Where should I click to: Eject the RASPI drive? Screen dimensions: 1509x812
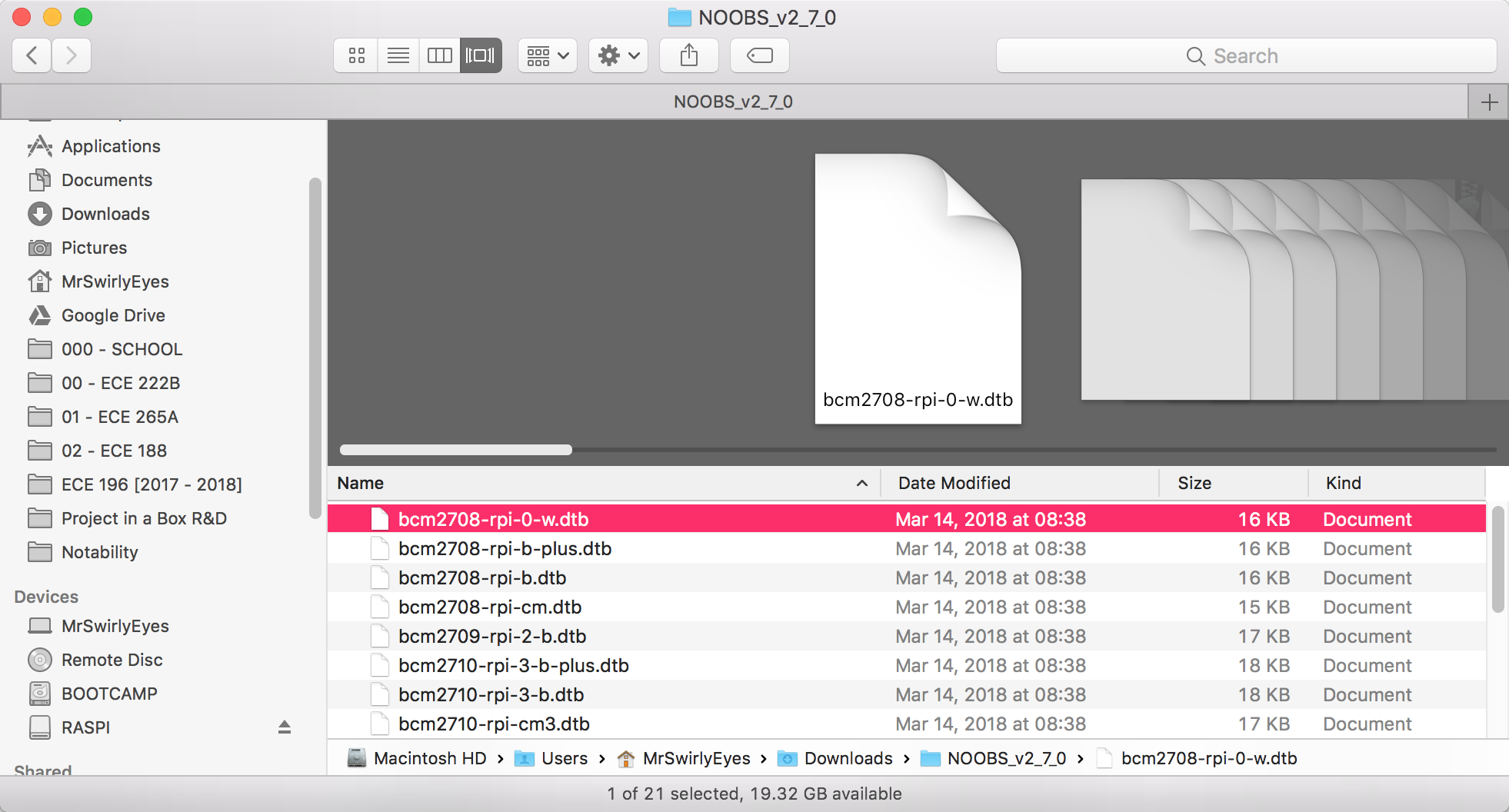pos(284,727)
